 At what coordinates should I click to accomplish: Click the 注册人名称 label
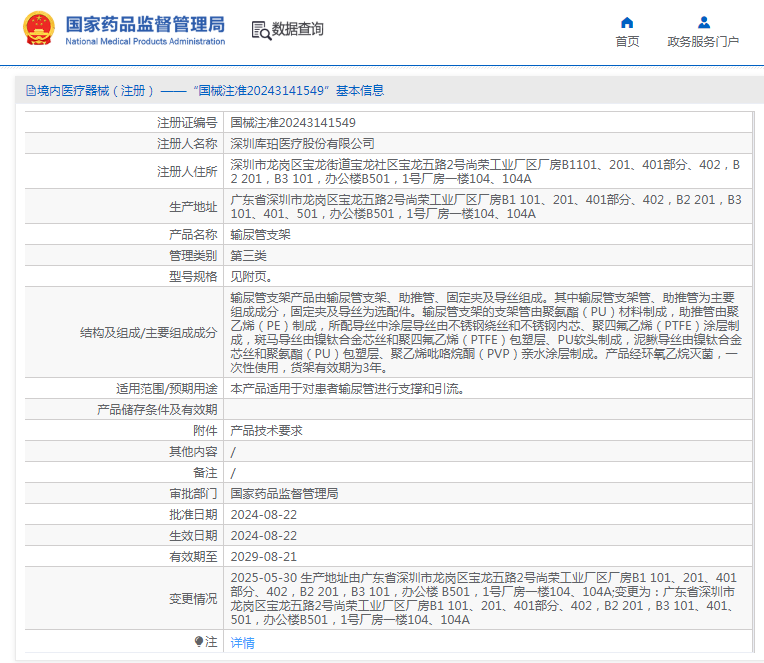pyautogui.click(x=187, y=144)
